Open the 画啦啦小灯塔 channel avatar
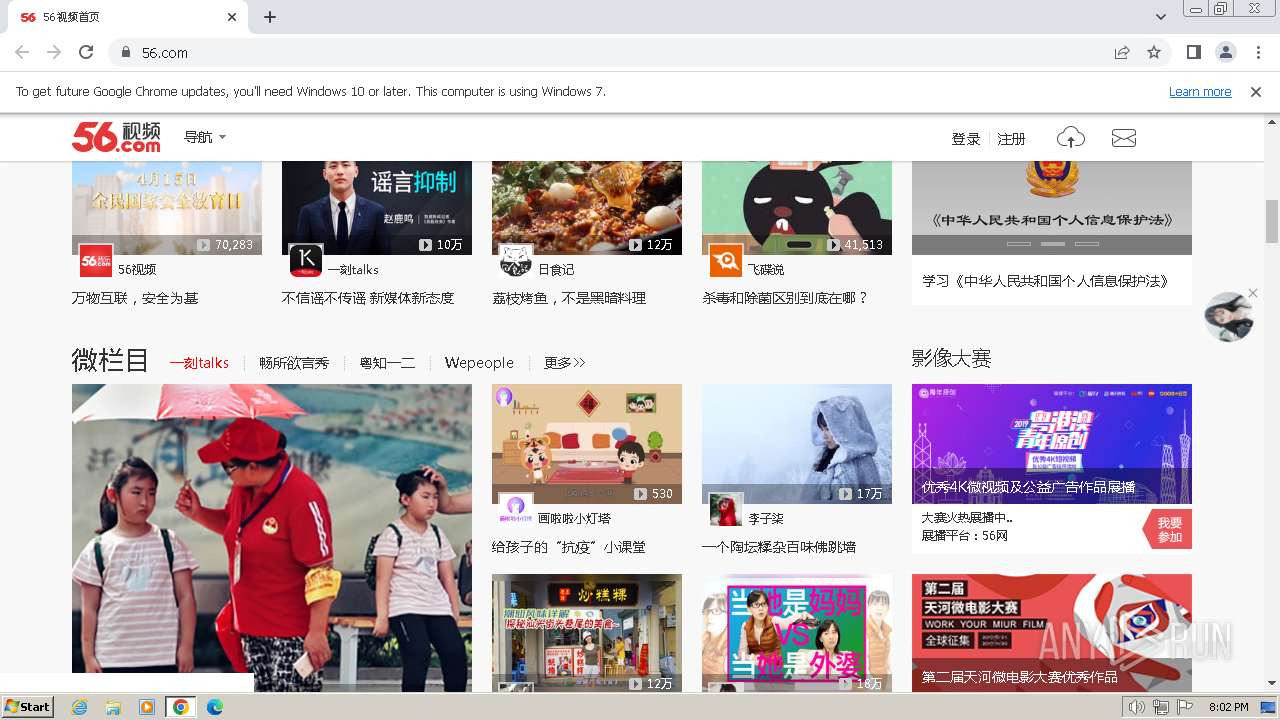Viewport: 1280px width, 720px height. (x=516, y=509)
